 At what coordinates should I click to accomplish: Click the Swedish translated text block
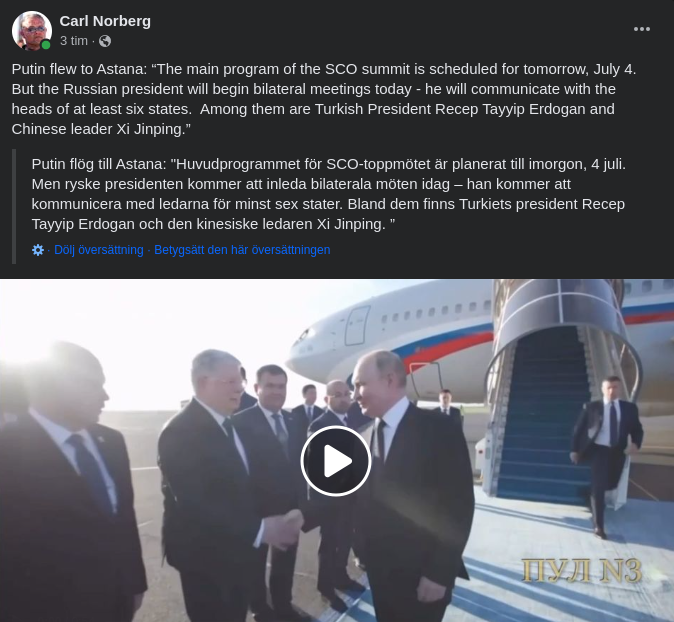[x=328, y=194]
